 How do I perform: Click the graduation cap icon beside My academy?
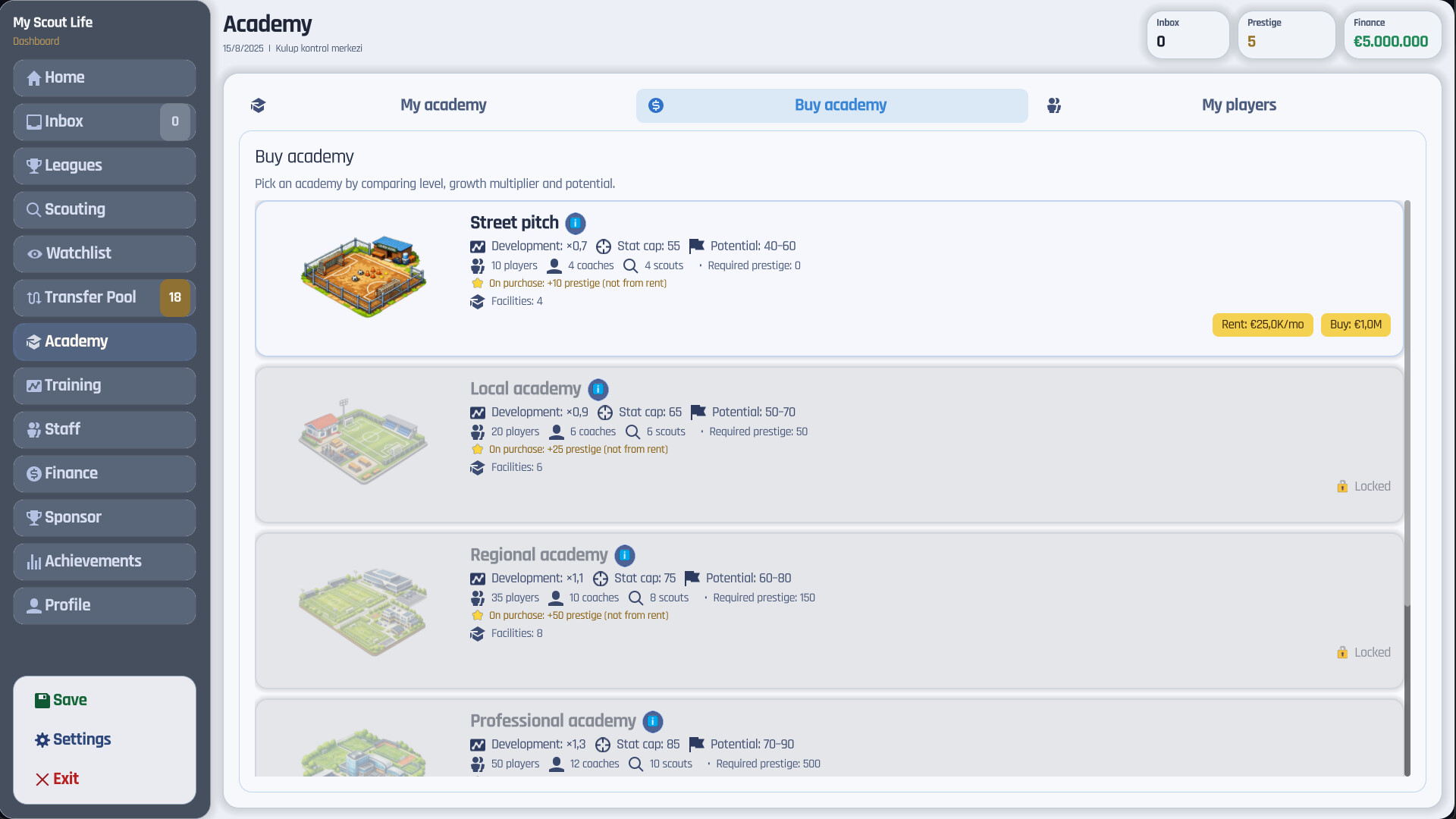(258, 105)
